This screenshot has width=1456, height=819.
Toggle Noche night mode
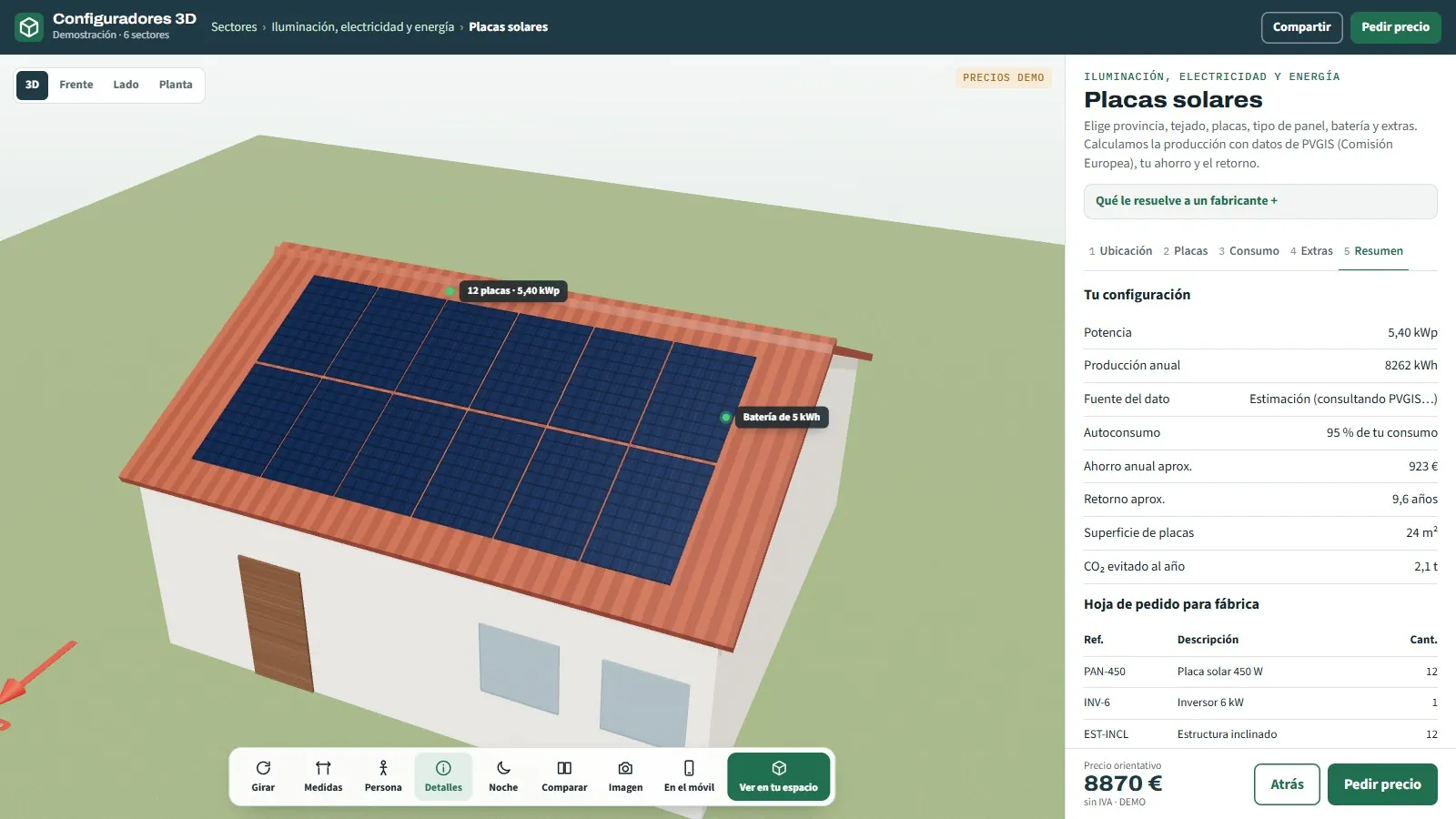(x=503, y=776)
